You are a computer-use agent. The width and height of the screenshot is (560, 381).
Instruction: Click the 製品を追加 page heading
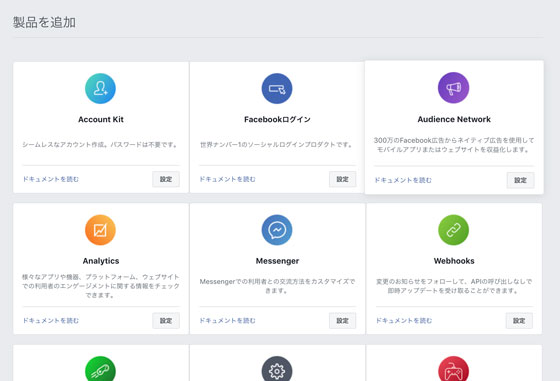click(44, 22)
